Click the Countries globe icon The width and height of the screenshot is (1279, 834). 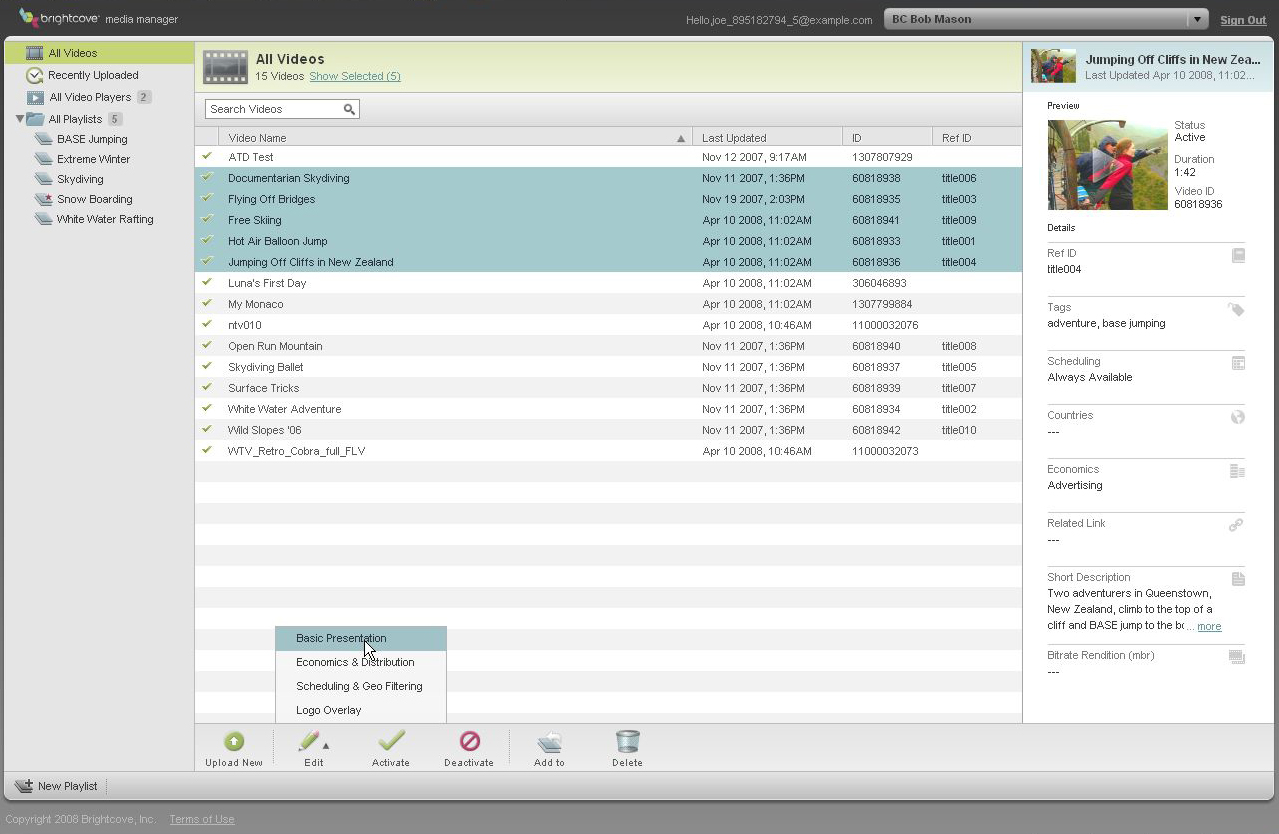tap(1238, 417)
